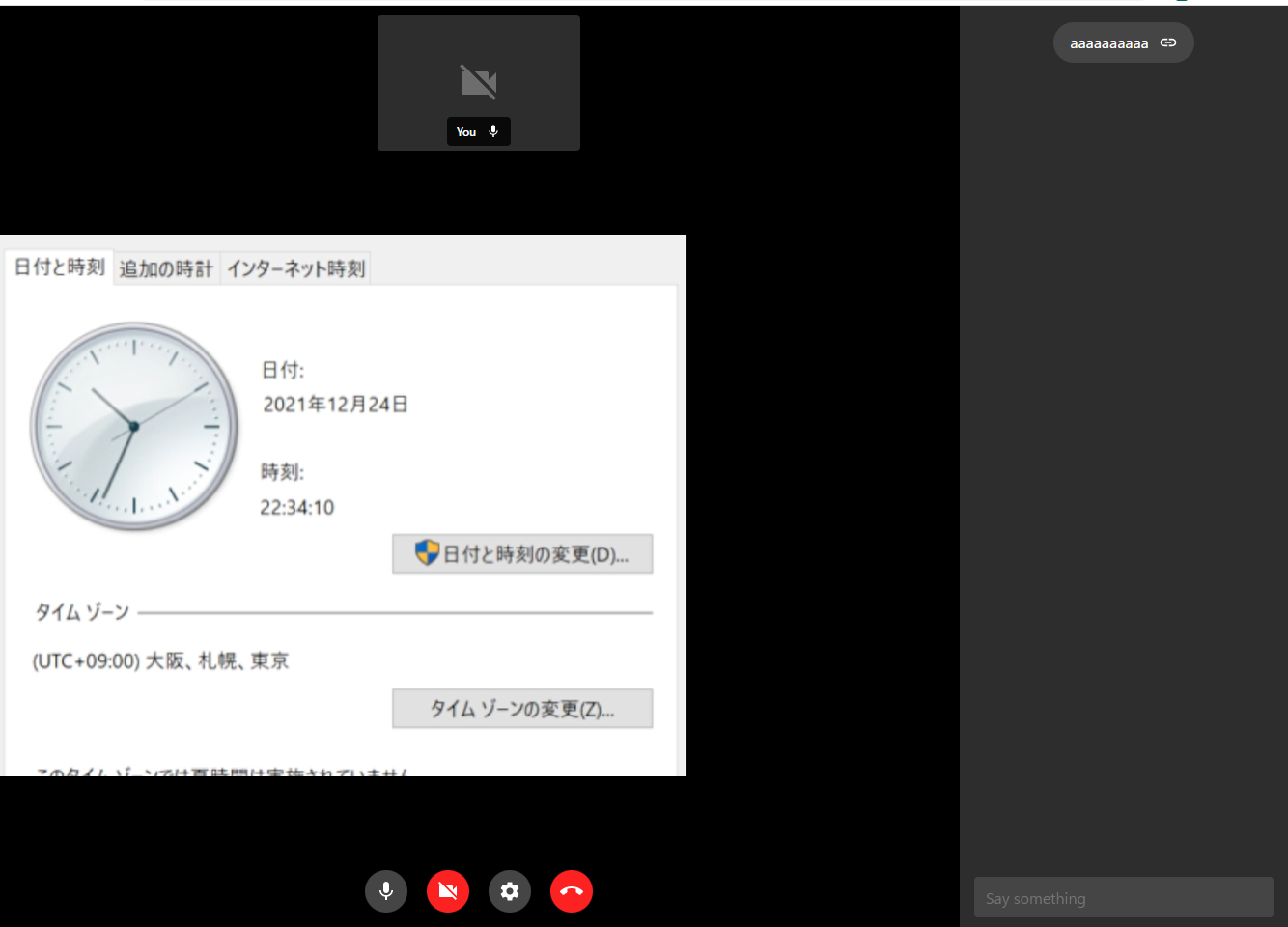Click the time value 22:34:10
The width and height of the screenshot is (1288, 927).
pos(297,508)
